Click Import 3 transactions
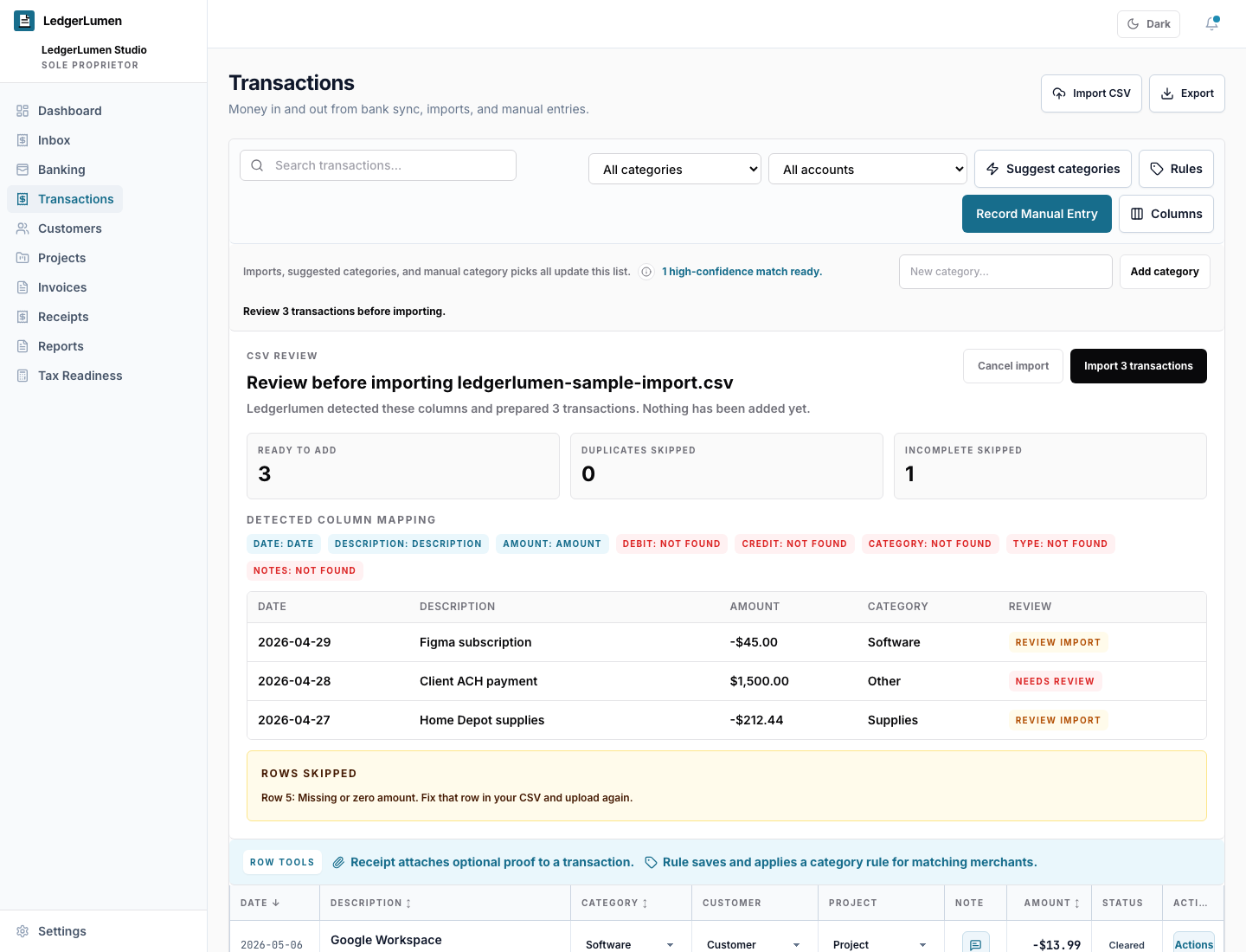The image size is (1246, 952). [x=1138, y=366]
